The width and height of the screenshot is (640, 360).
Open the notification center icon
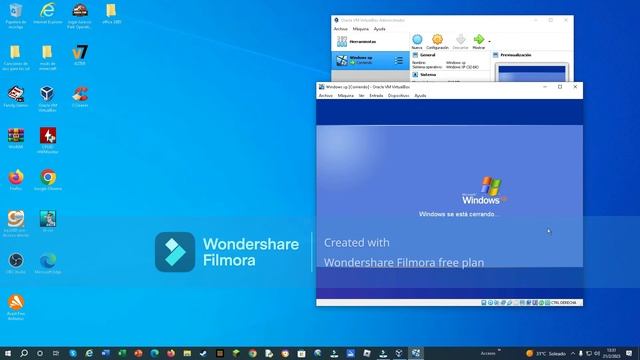click(629, 353)
